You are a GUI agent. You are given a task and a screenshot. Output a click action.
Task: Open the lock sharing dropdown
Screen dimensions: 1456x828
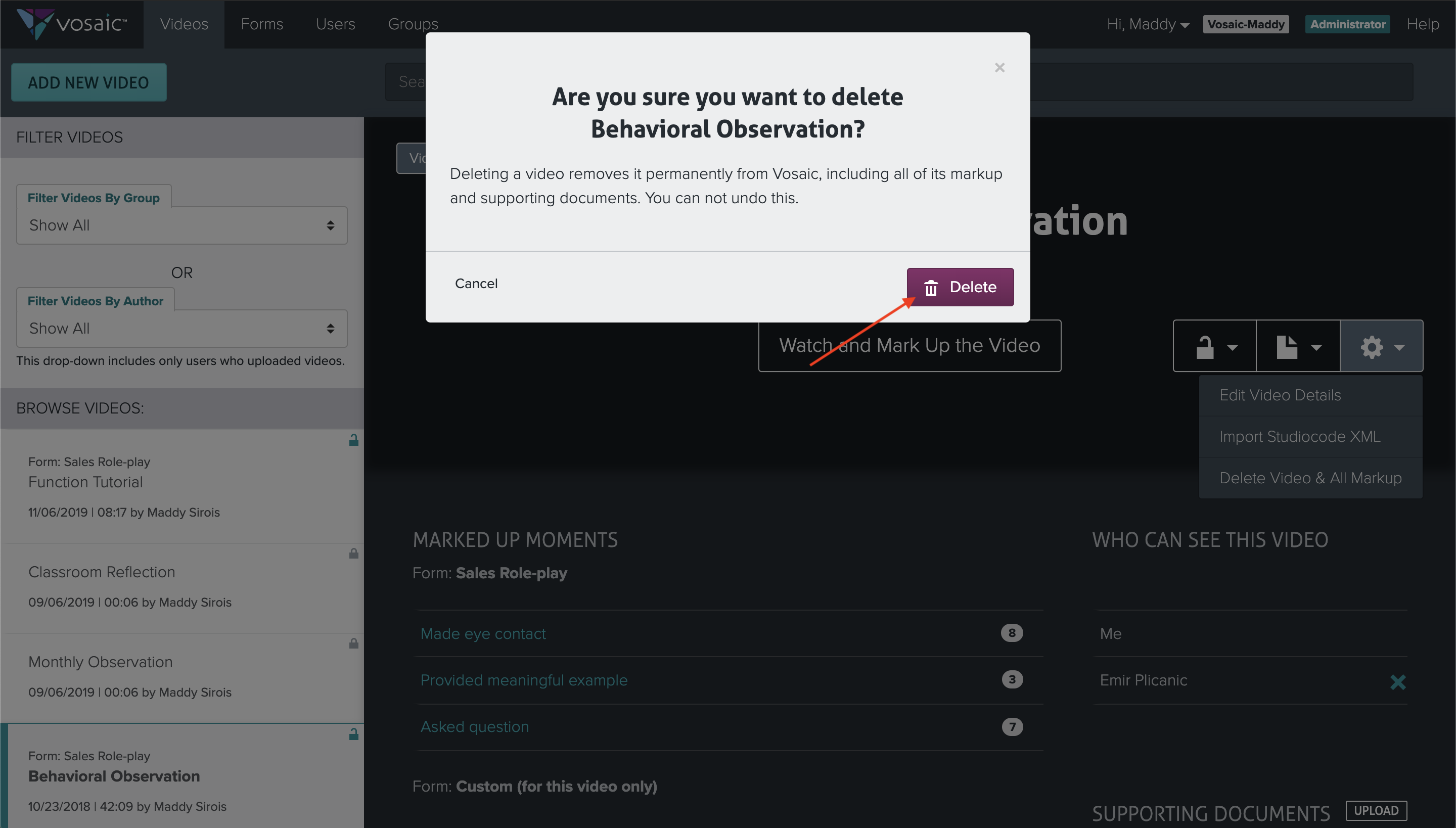click(x=1214, y=346)
